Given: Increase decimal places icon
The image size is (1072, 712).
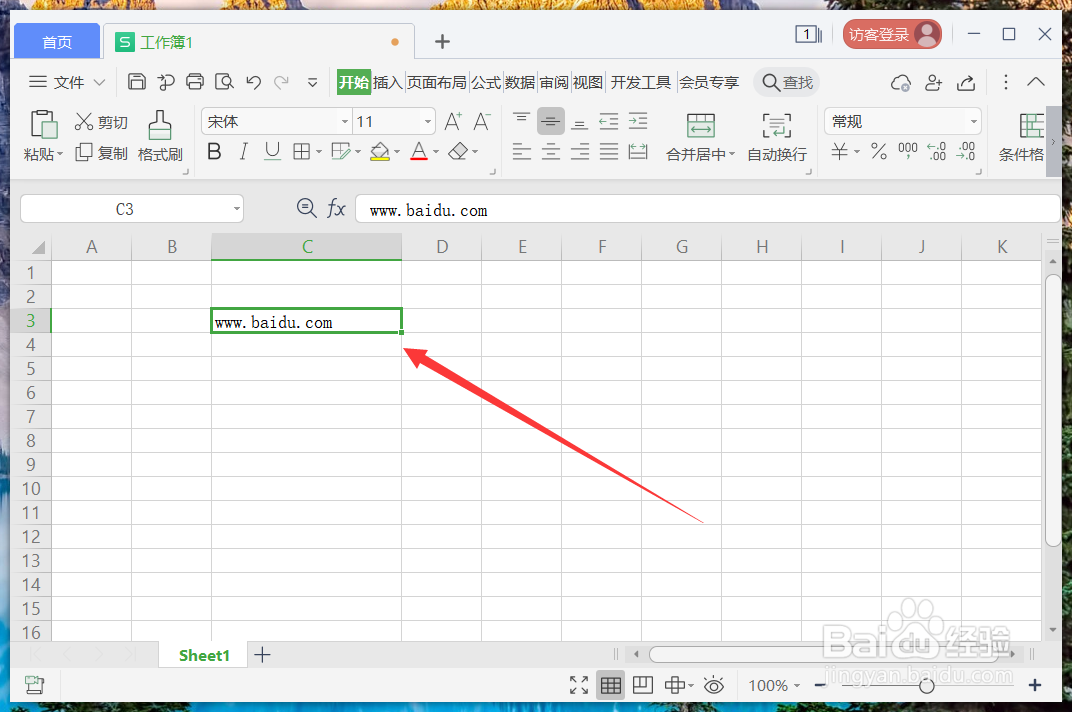Looking at the screenshot, I should point(937,151).
